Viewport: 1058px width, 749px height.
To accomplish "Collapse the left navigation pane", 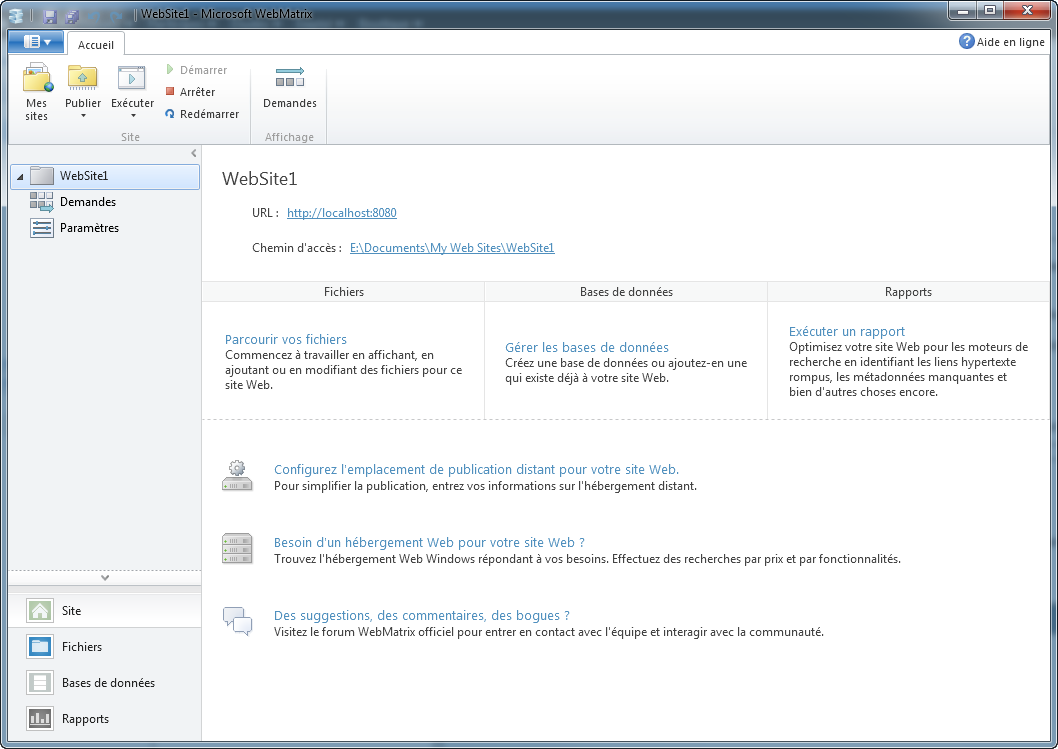I will tap(194, 153).
